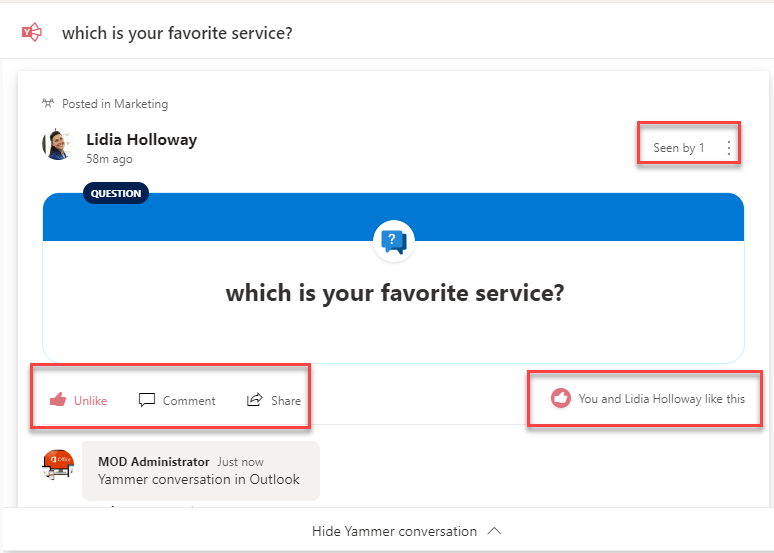Screen dimensions: 774x553
Task: Open the three-dot more options menu
Action: pos(728,148)
